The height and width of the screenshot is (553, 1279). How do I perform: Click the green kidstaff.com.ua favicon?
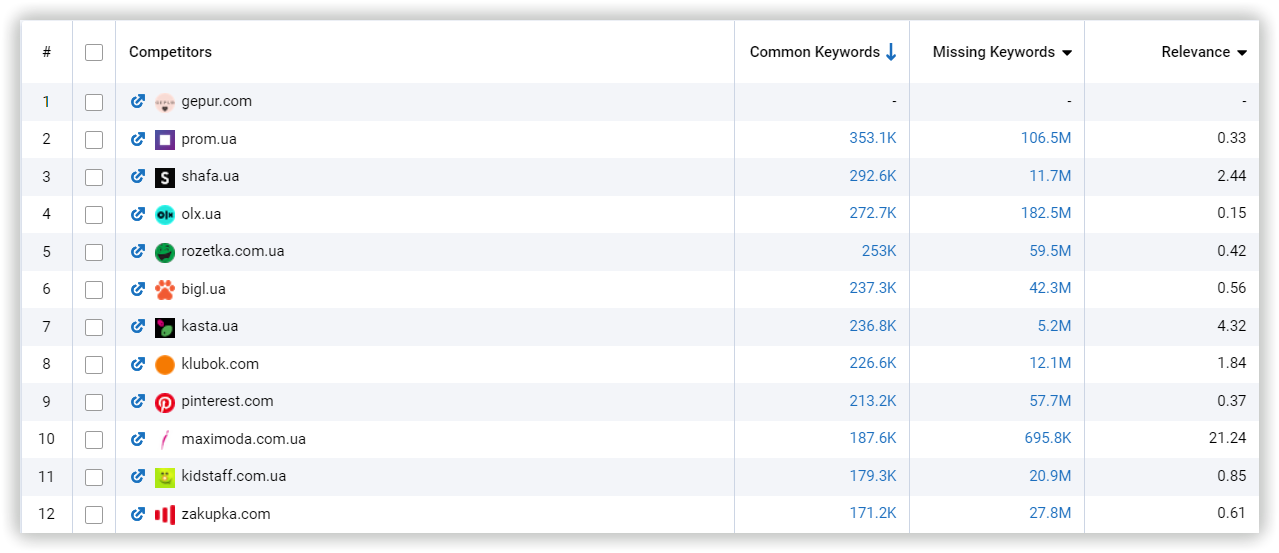tap(165, 477)
